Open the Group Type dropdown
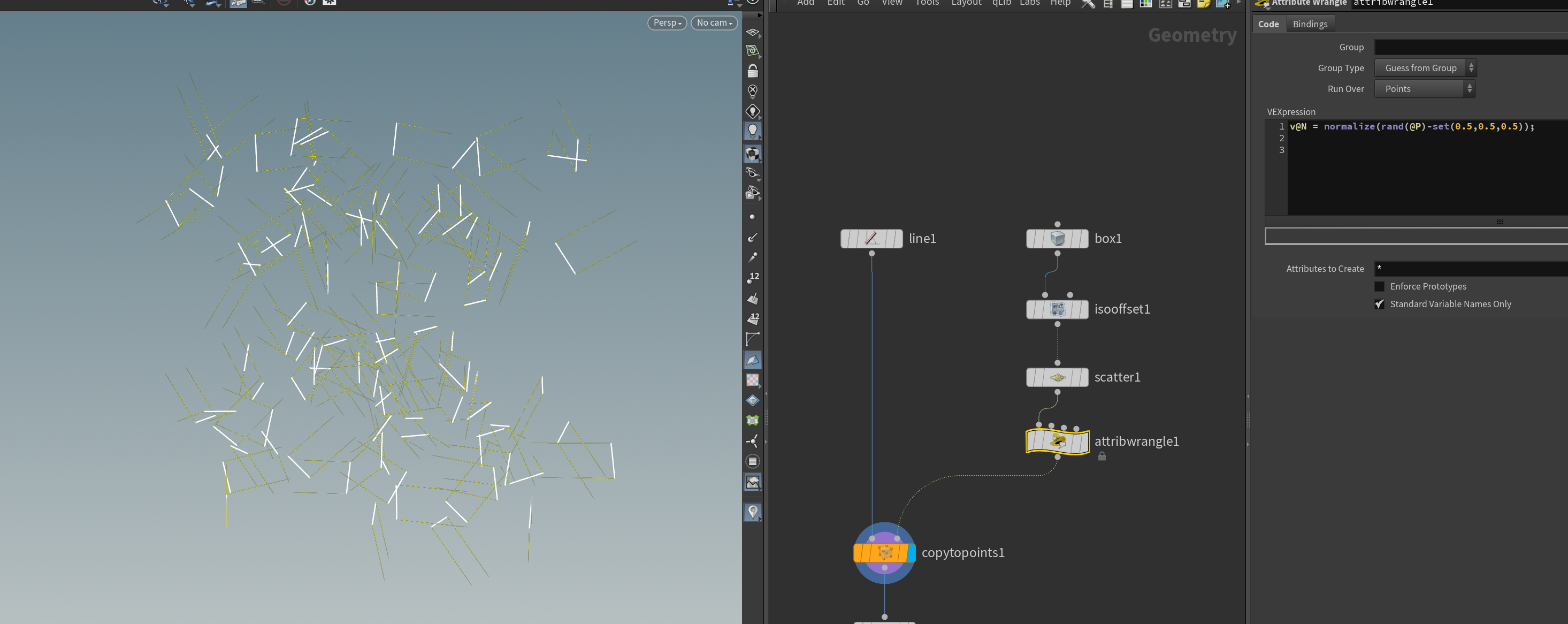The width and height of the screenshot is (1568, 624). click(1425, 68)
